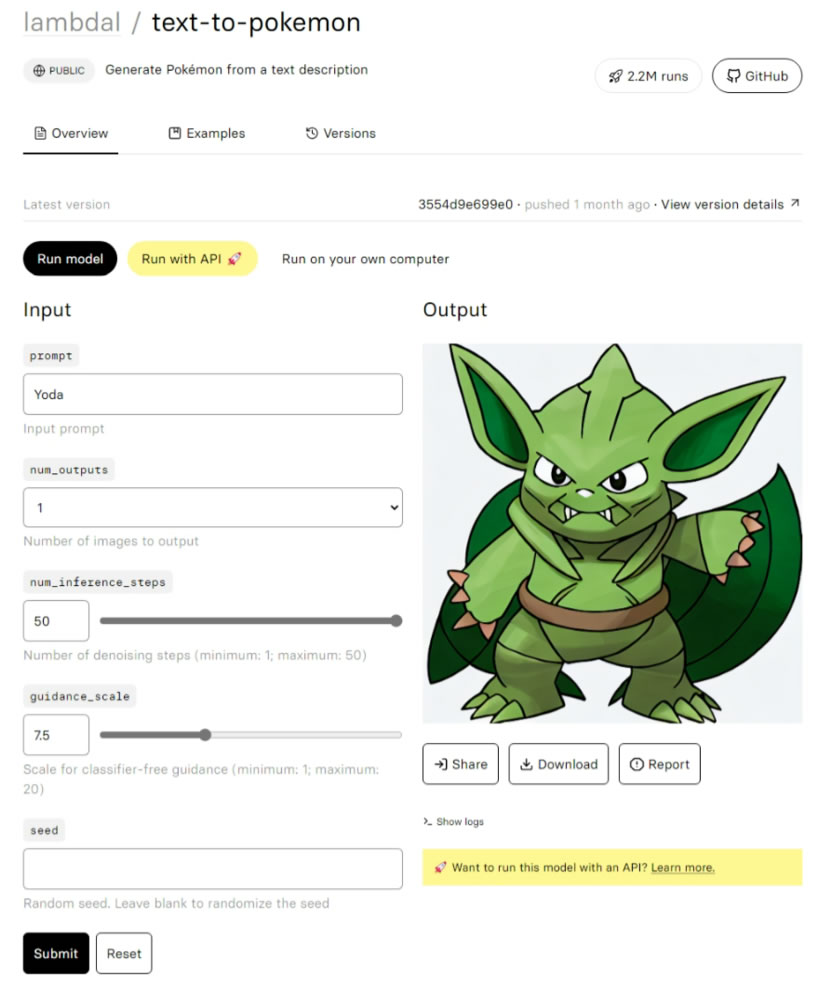The height and width of the screenshot is (984, 830).
Task: Switch to the Examples tab
Action: (x=207, y=133)
